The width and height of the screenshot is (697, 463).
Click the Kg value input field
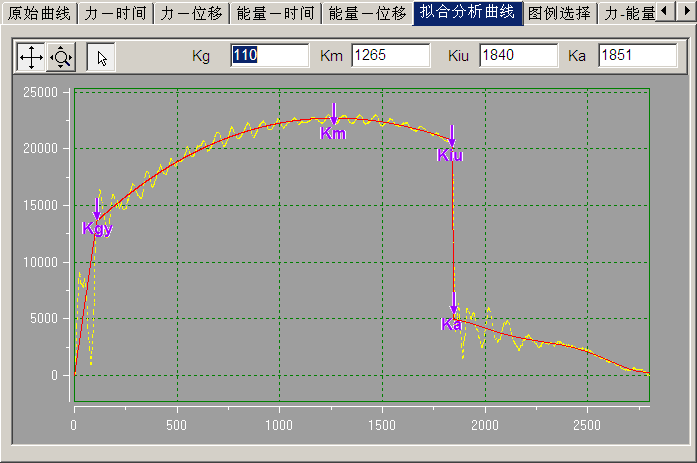click(269, 56)
